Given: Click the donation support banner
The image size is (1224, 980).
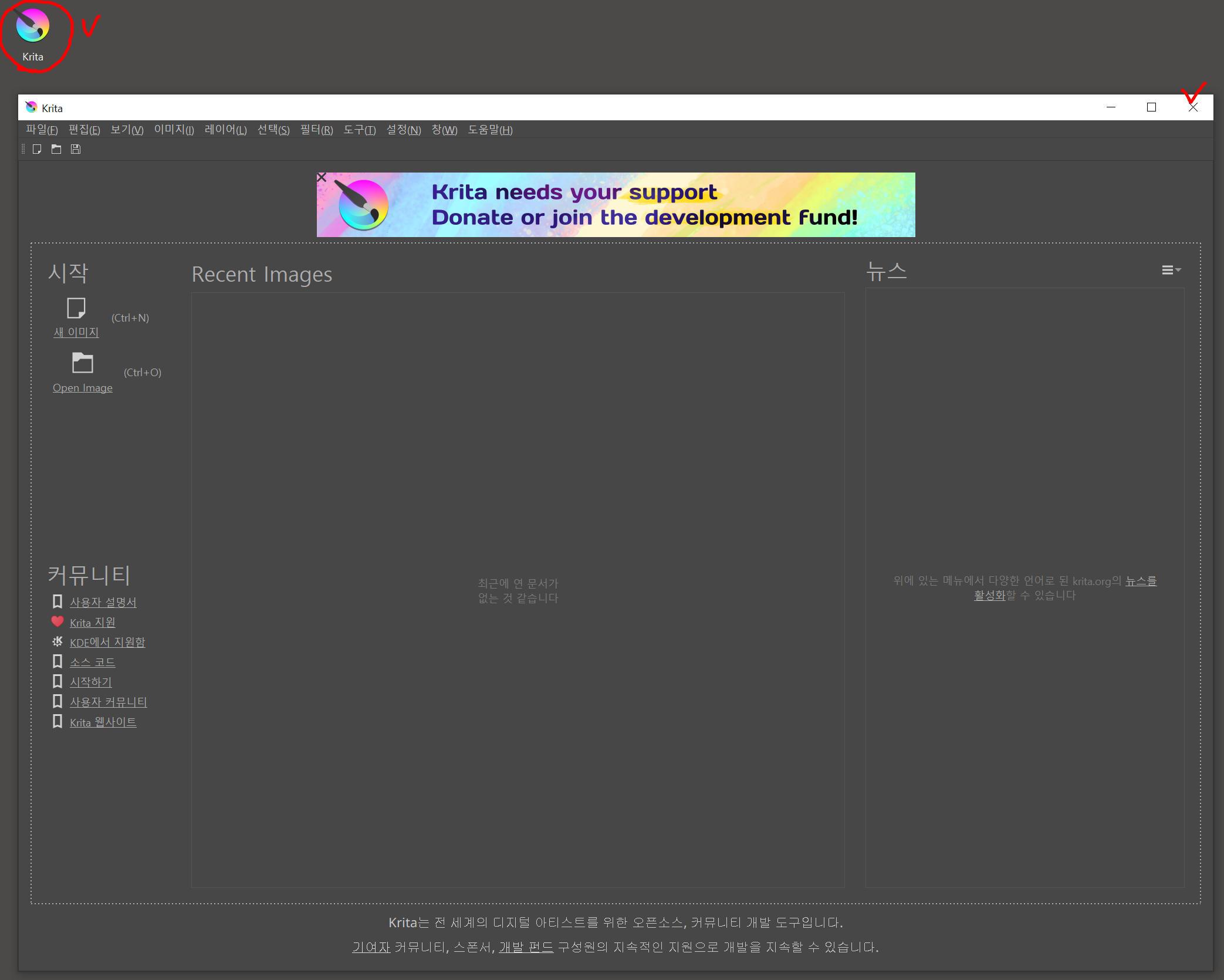Looking at the screenshot, I should (x=616, y=205).
